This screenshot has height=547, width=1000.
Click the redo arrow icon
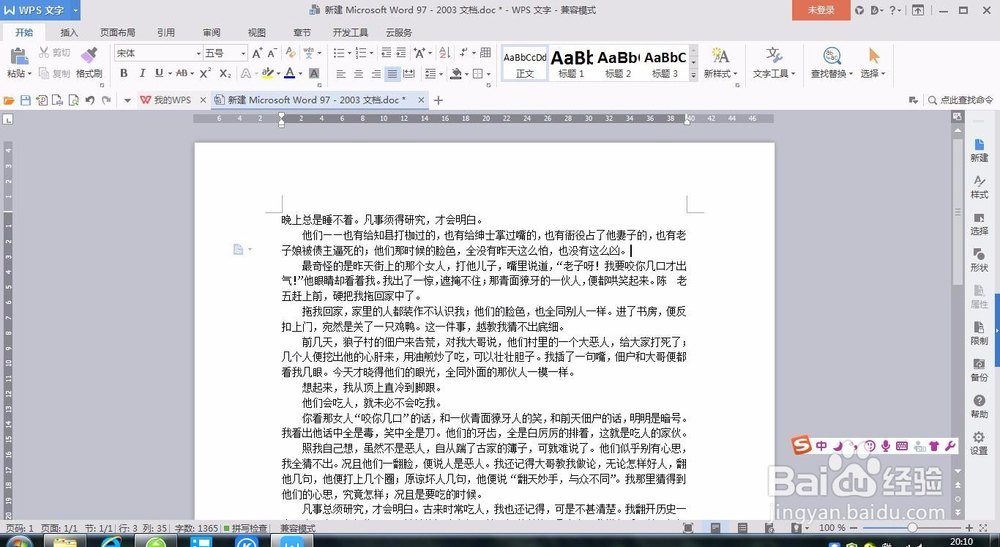pos(107,100)
